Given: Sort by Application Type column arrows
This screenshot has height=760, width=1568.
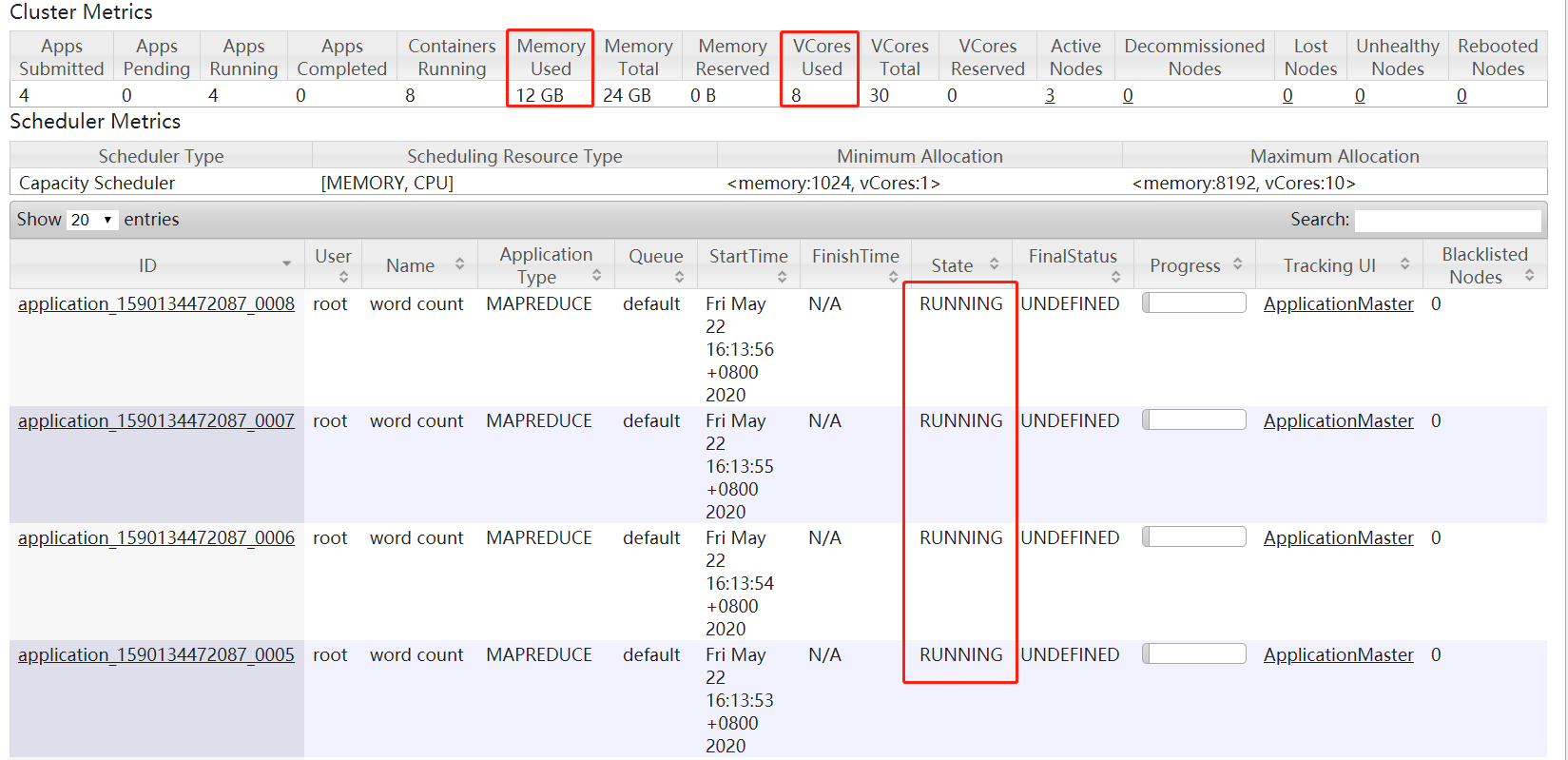Looking at the screenshot, I should click(x=596, y=276).
